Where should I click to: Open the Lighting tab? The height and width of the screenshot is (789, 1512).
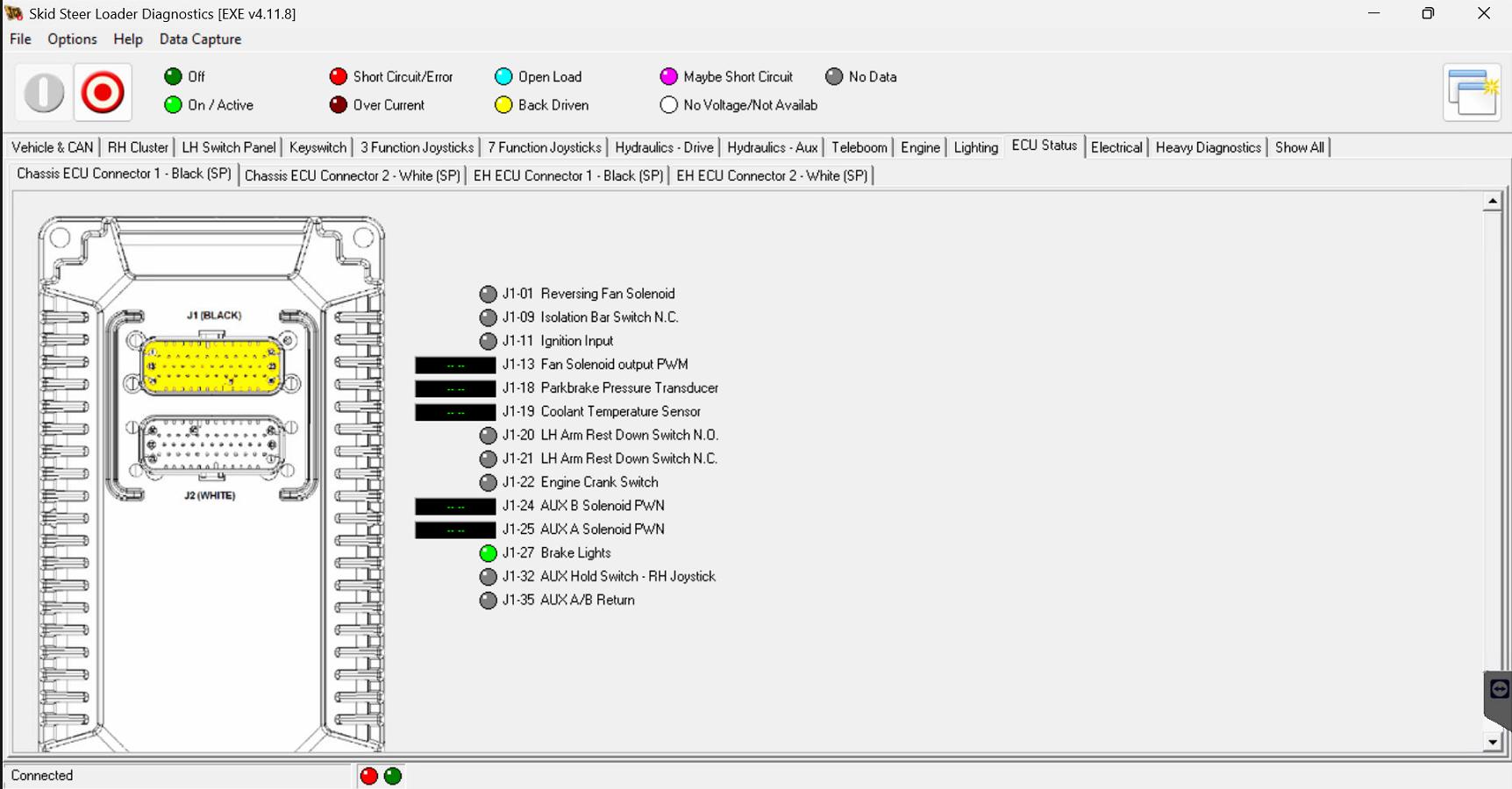[976, 147]
